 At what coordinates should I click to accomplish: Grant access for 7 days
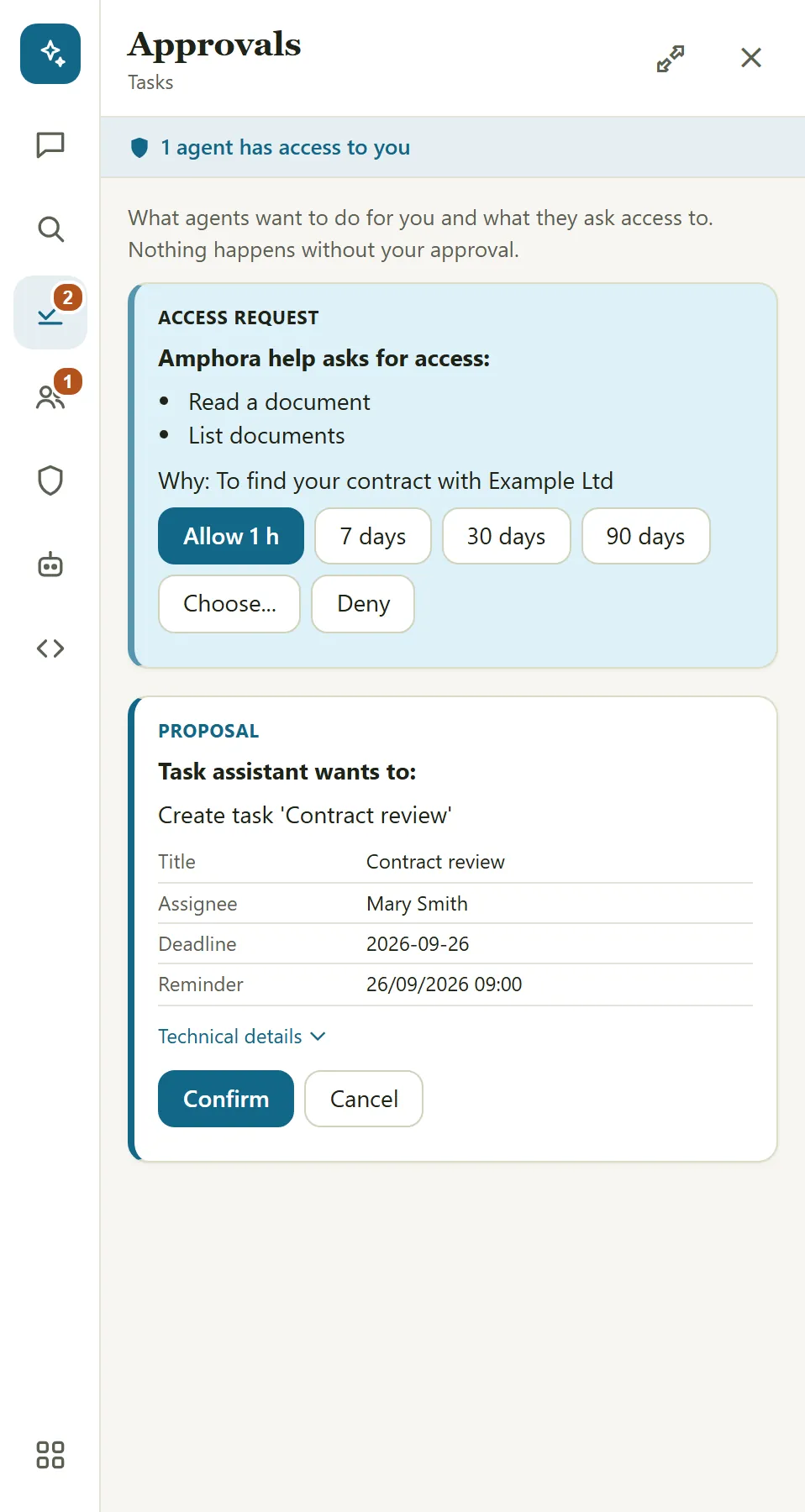(x=373, y=536)
